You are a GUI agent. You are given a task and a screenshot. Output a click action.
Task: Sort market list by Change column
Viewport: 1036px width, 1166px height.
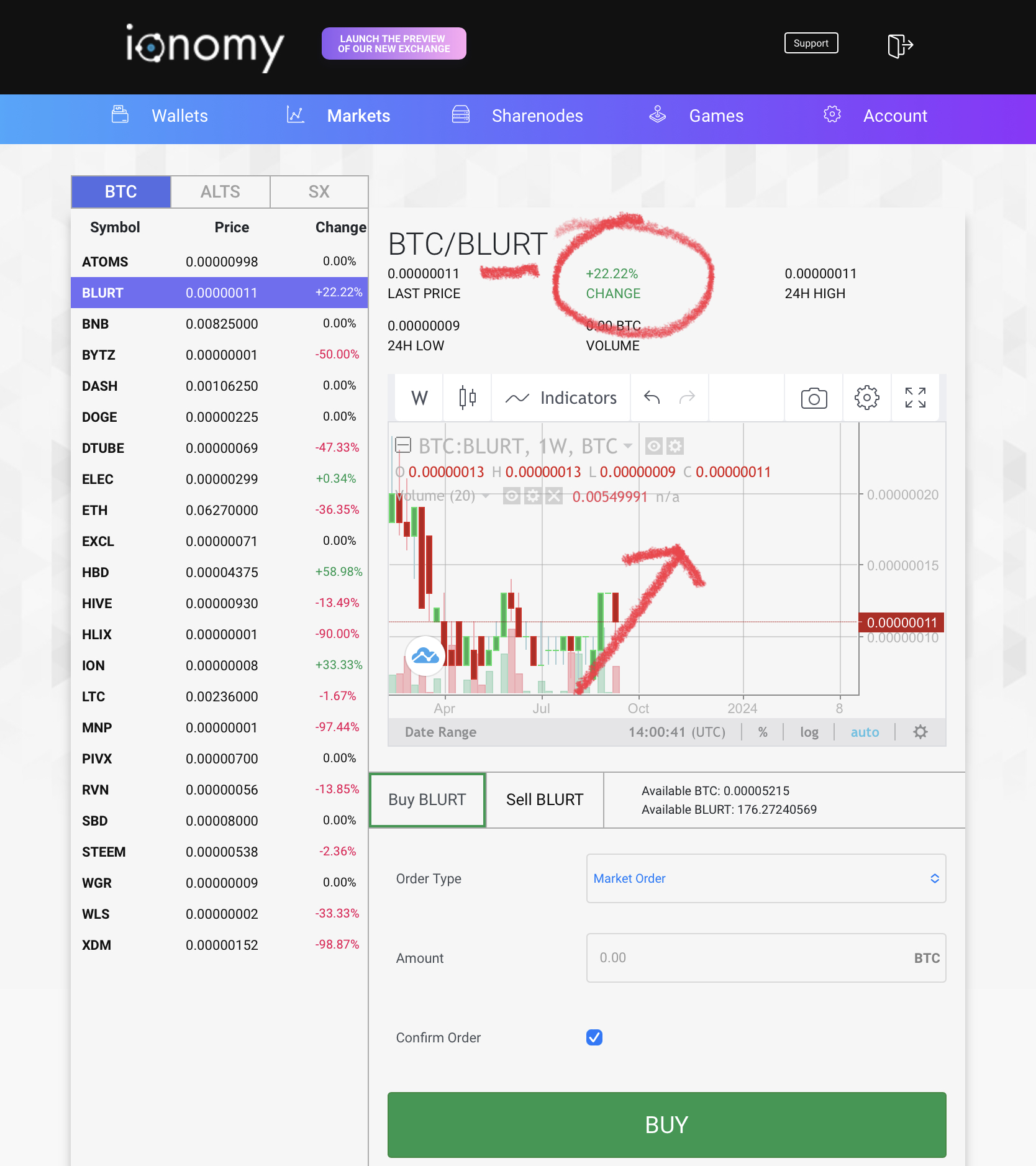click(x=340, y=227)
